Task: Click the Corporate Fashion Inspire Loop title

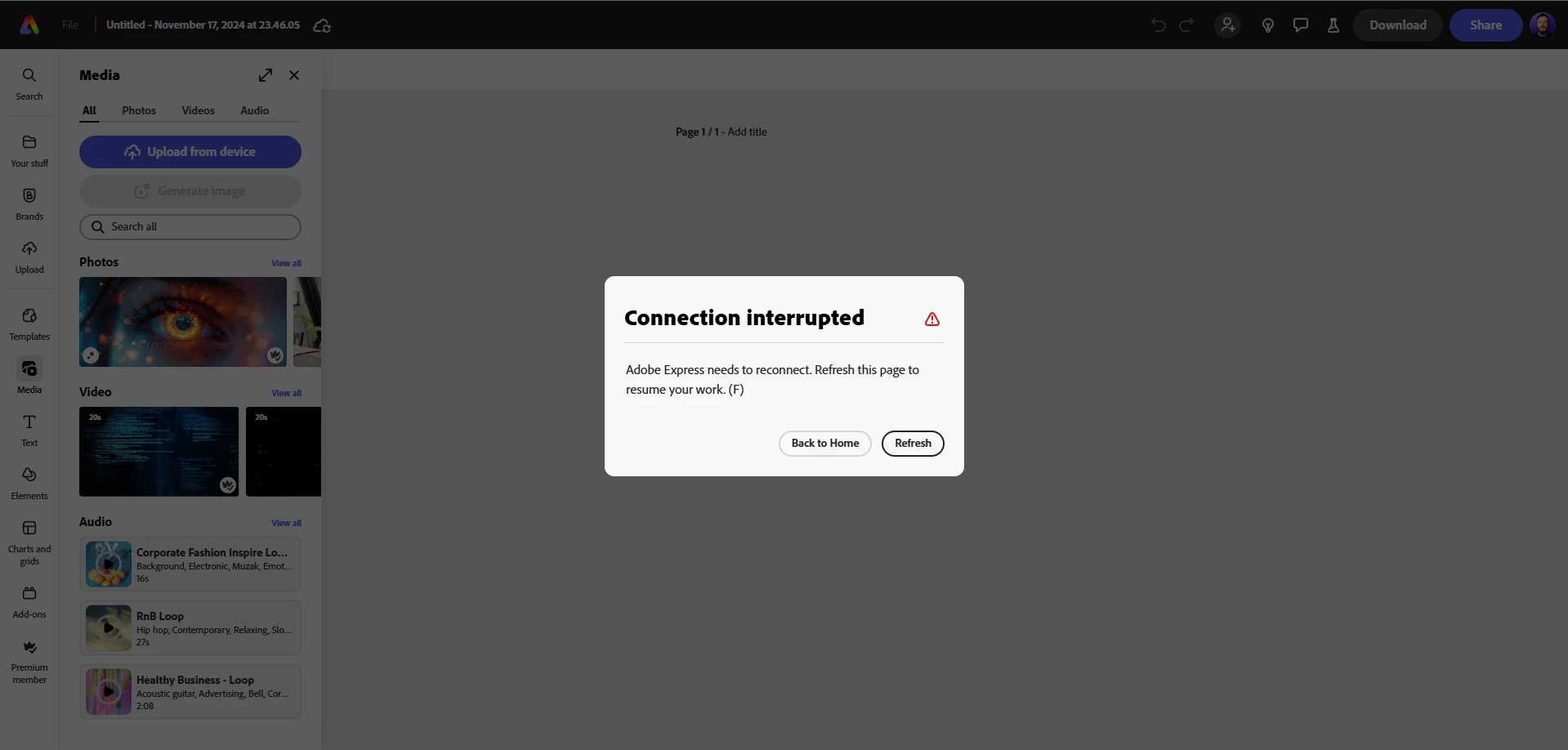Action: [212, 552]
